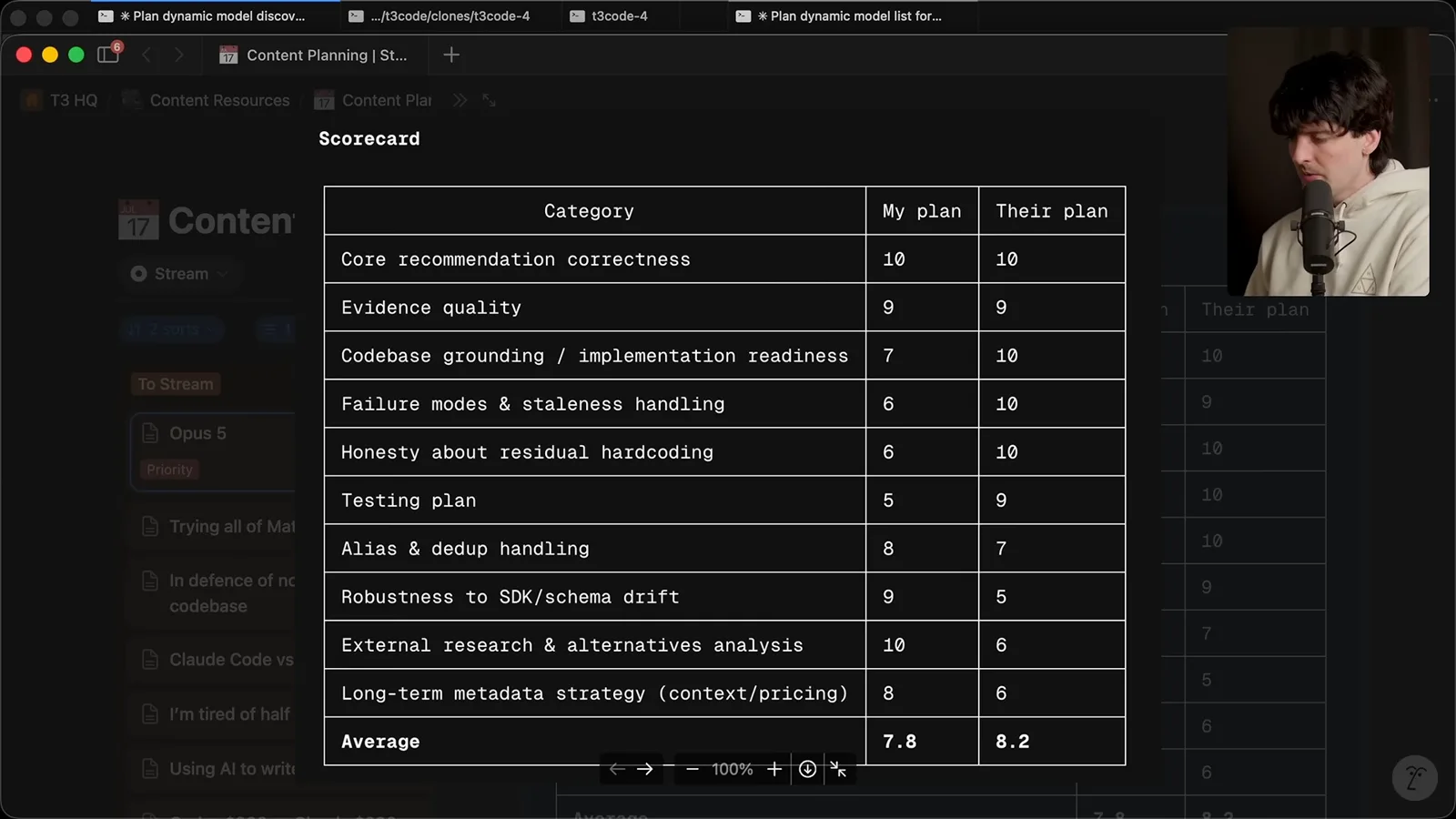Image resolution: width=1456 pixels, height=819 pixels.
Task: Go to previous image with left arrow
Action: pyautogui.click(x=617, y=769)
